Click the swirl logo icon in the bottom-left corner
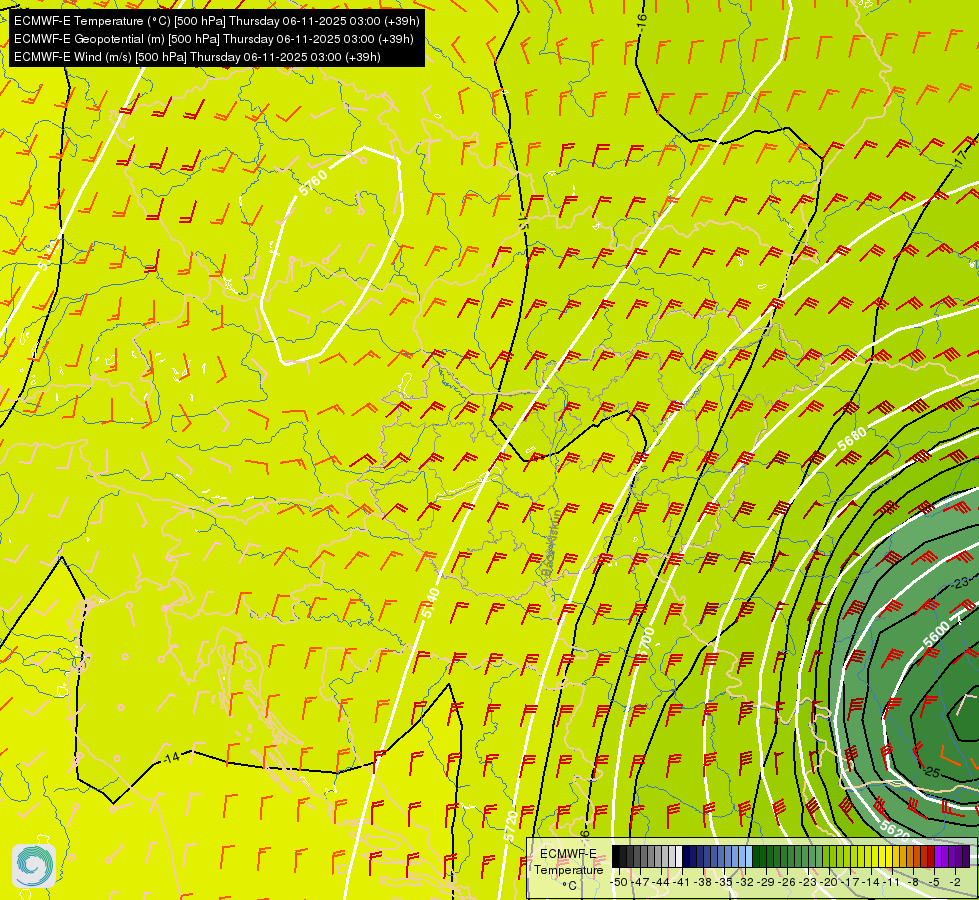 tap(34, 866)
